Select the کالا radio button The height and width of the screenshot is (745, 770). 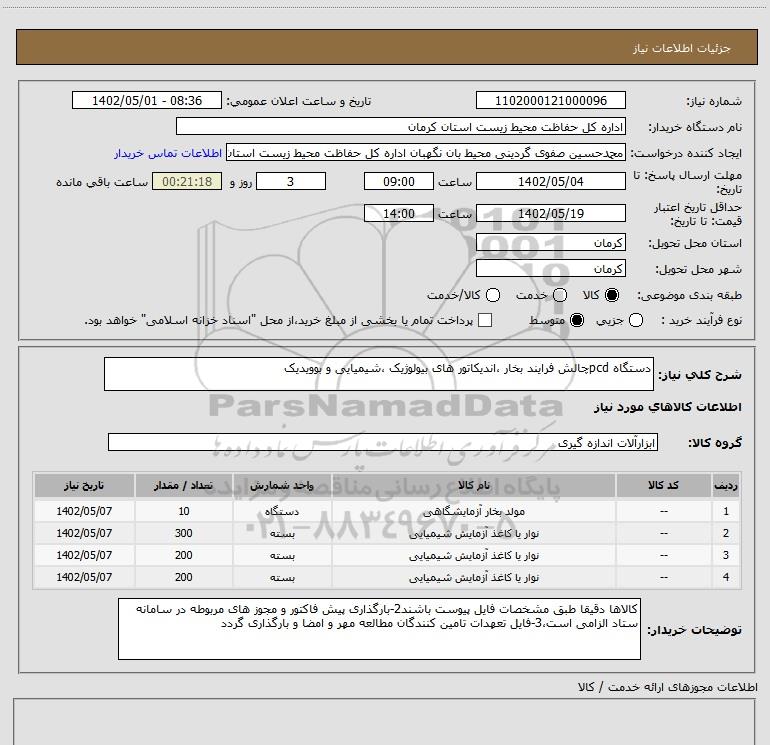click(612, 295)
